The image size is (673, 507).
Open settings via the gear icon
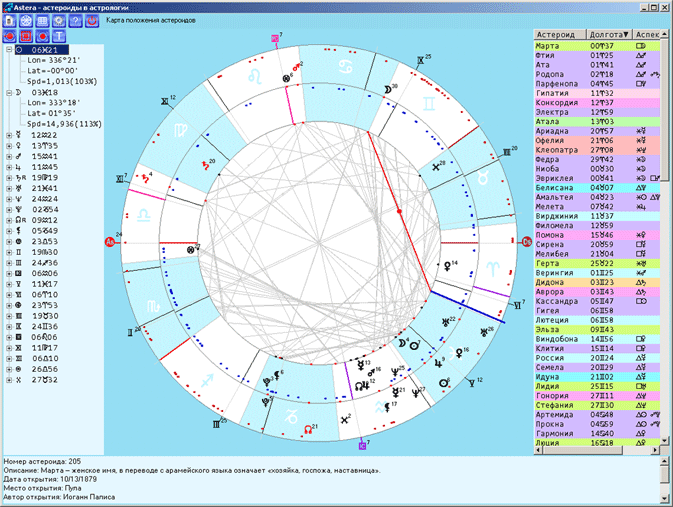point(59,20)
